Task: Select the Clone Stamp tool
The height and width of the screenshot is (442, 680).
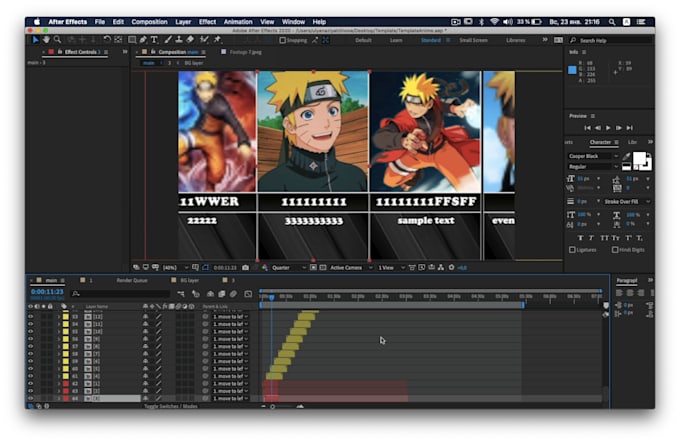Action: (x=179, y=40)
